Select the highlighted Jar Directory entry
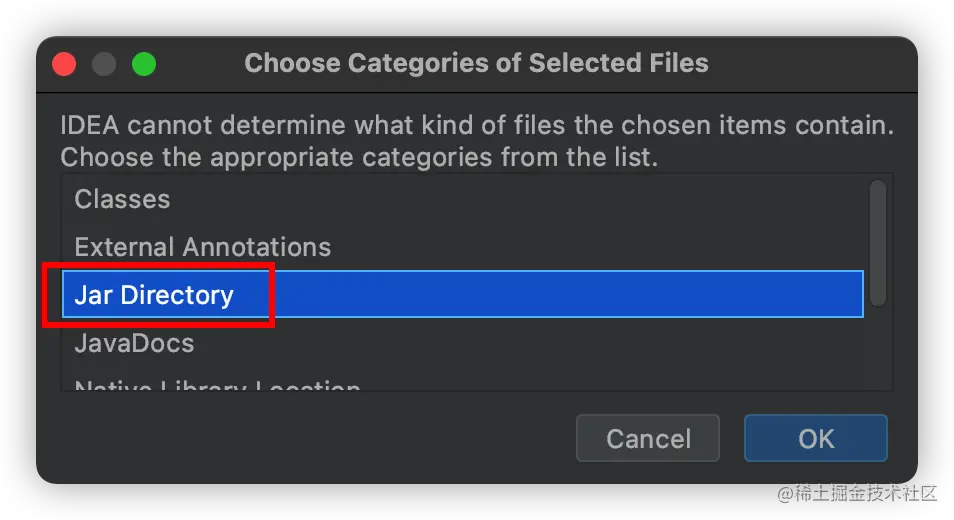 pyautogui.click(x=154, y=295)
